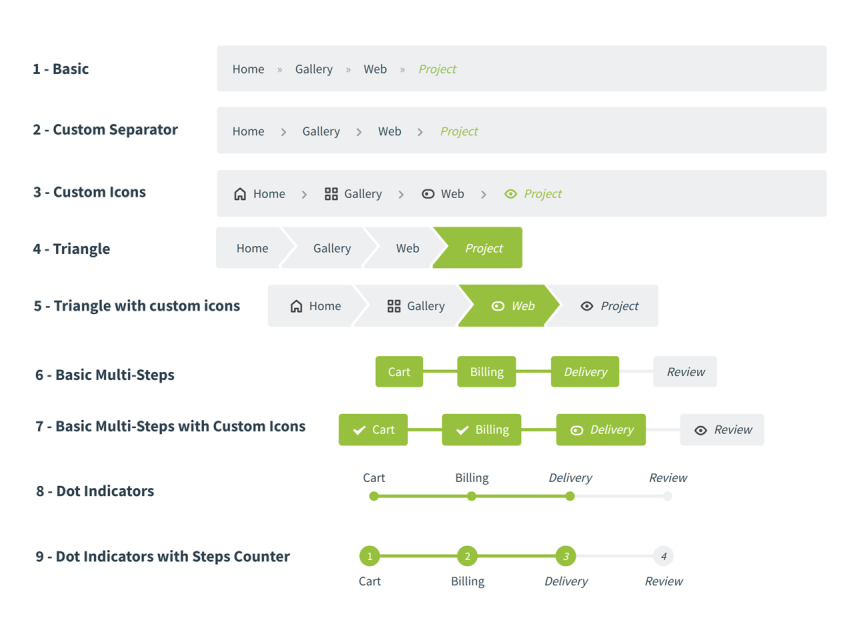
Task: Click the checkmark icon on Billing step
Action: 462,430
